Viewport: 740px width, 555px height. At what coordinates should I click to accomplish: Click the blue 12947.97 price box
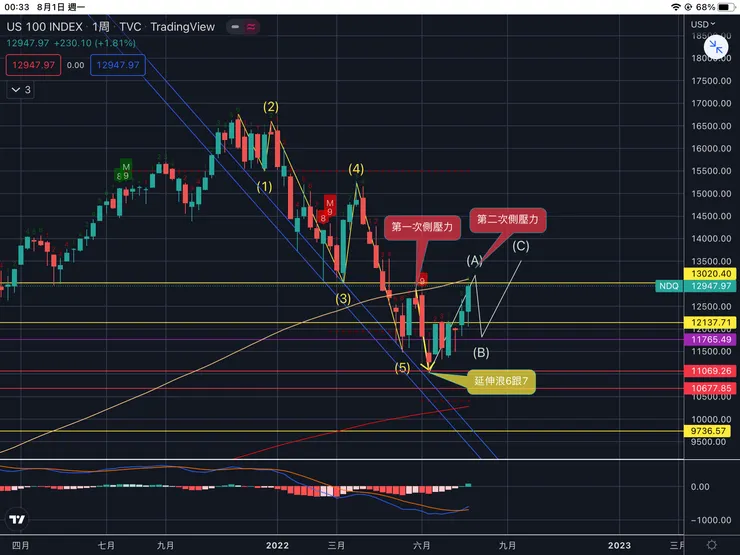click(118, 65)
